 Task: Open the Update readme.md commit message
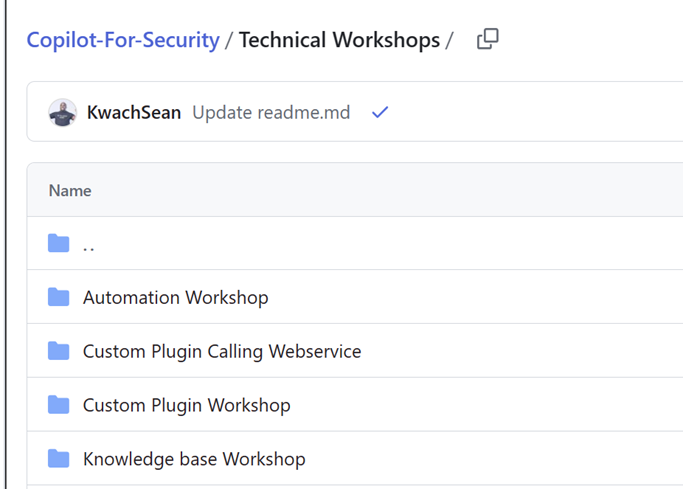coord(271,113)
